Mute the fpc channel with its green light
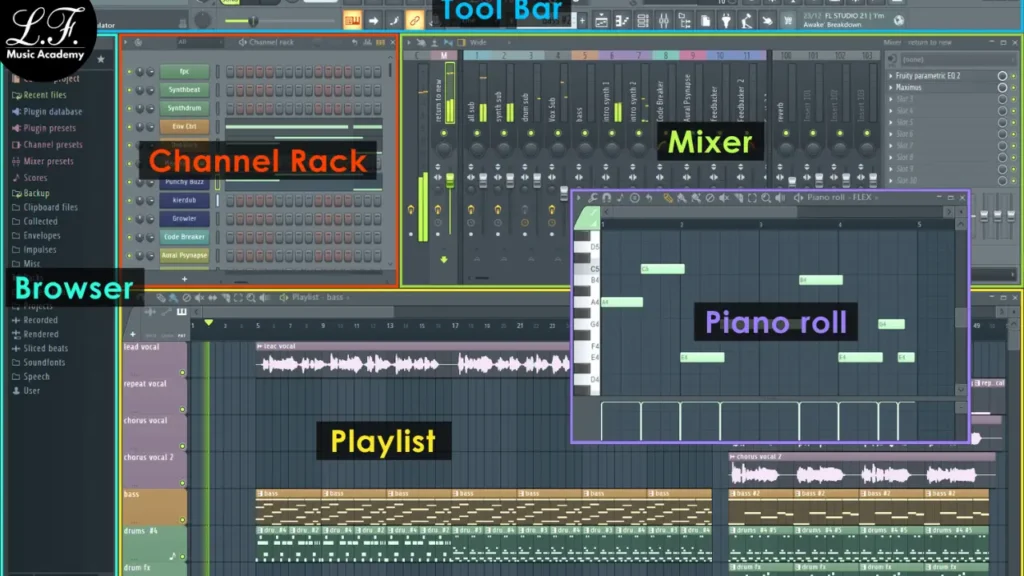 tap(129, 71)
